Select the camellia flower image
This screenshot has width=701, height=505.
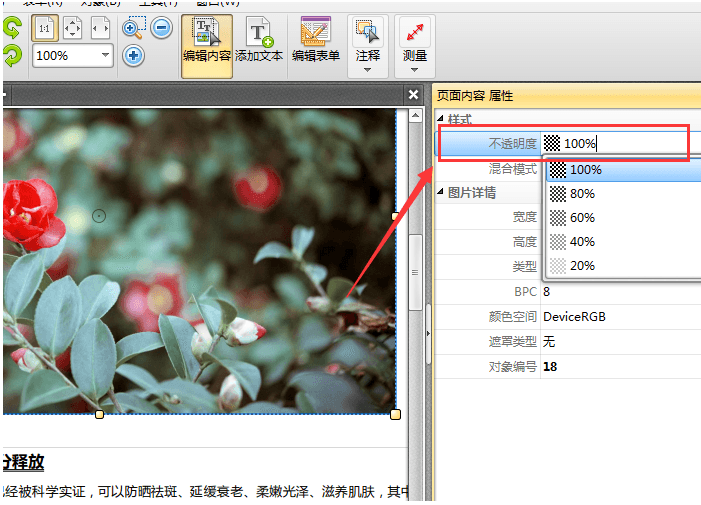click(x=199, y=261)
